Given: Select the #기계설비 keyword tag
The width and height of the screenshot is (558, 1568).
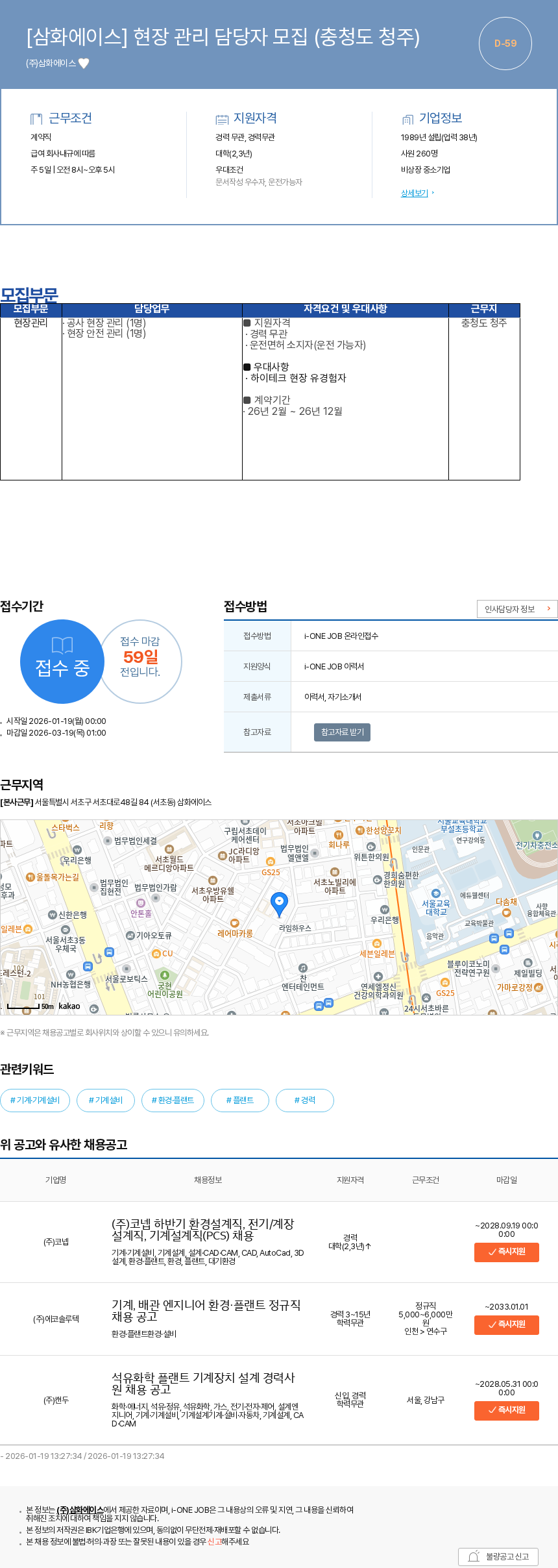Looking at the screenshot, I should tap(106, 1100).
